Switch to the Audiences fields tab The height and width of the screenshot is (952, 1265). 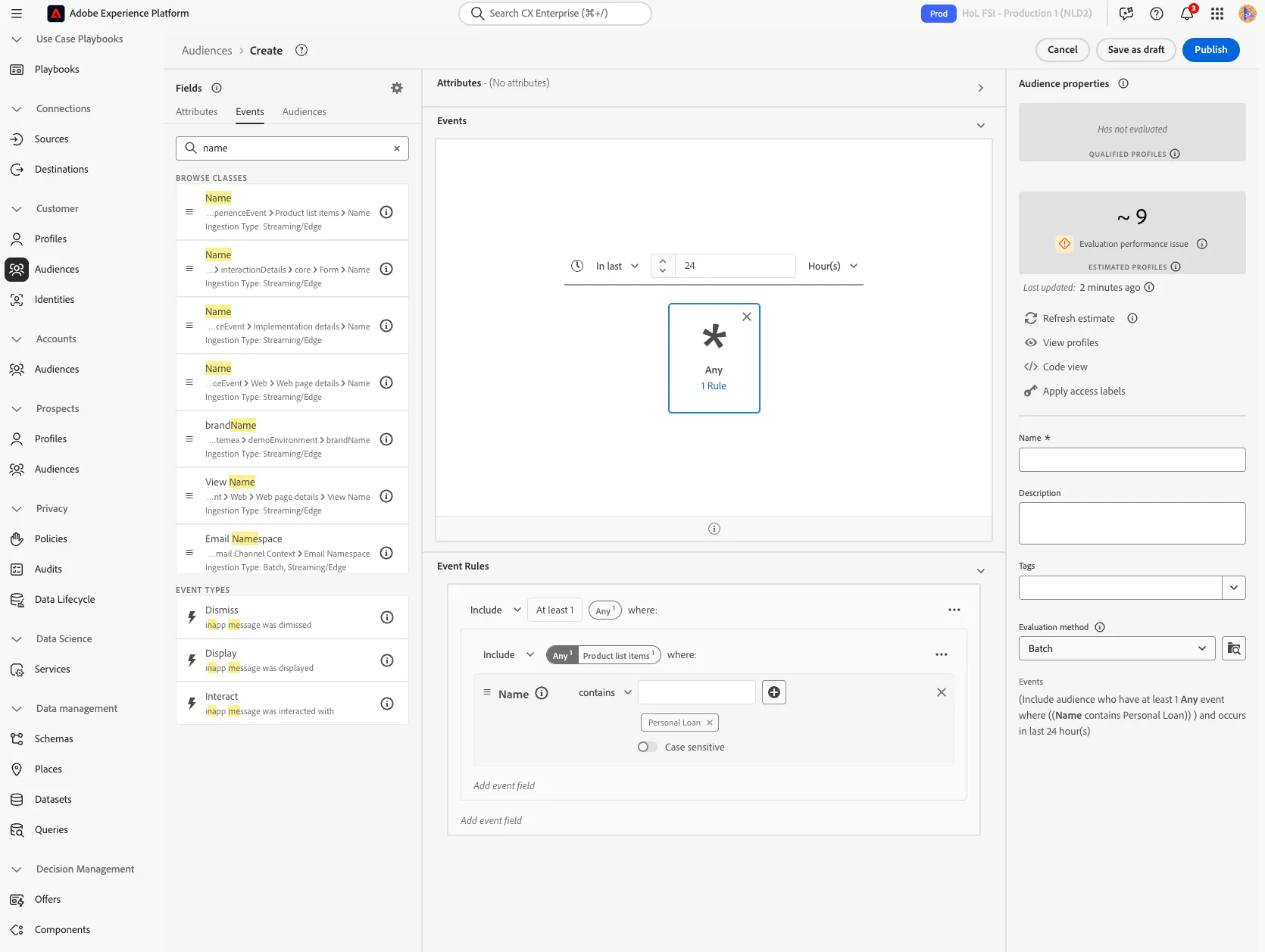(x=305, y=111)
